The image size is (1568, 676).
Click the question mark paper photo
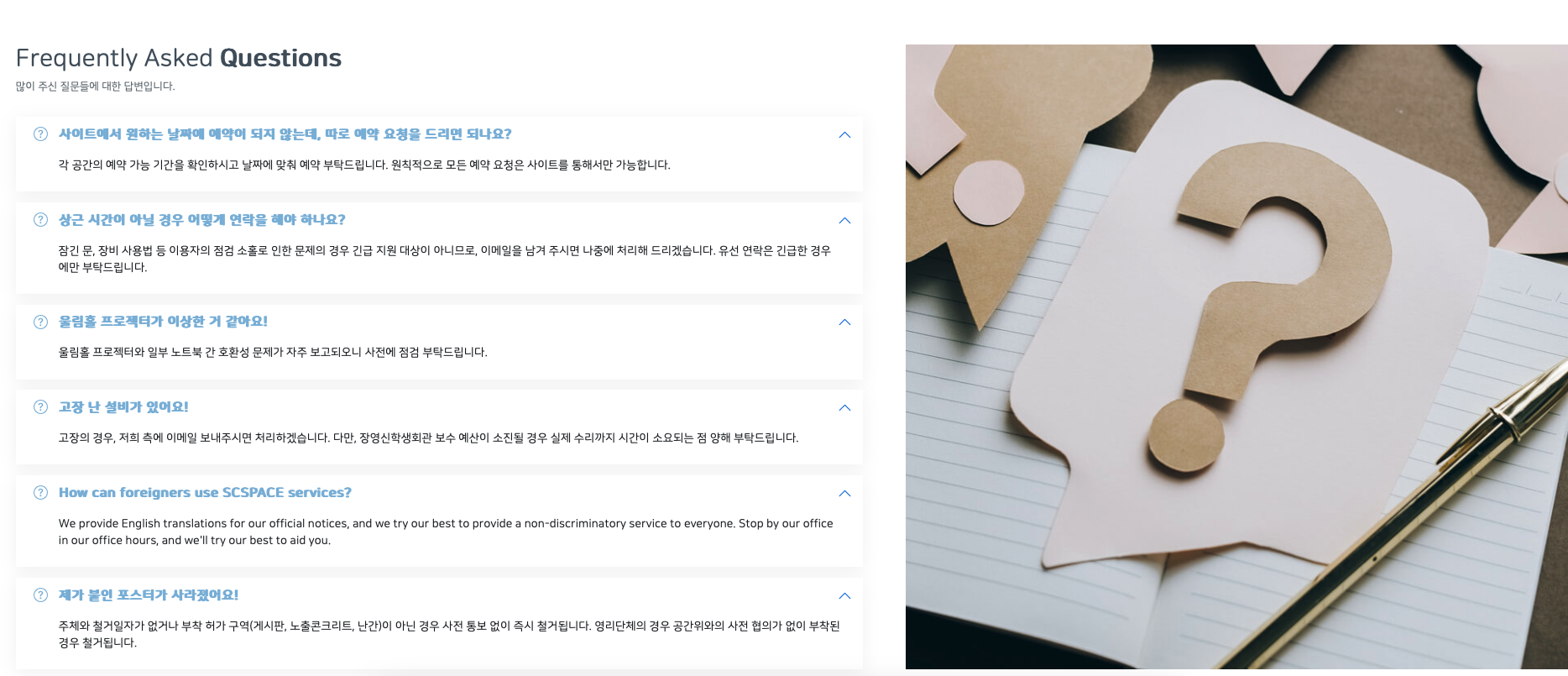(x=1236, y=357)
